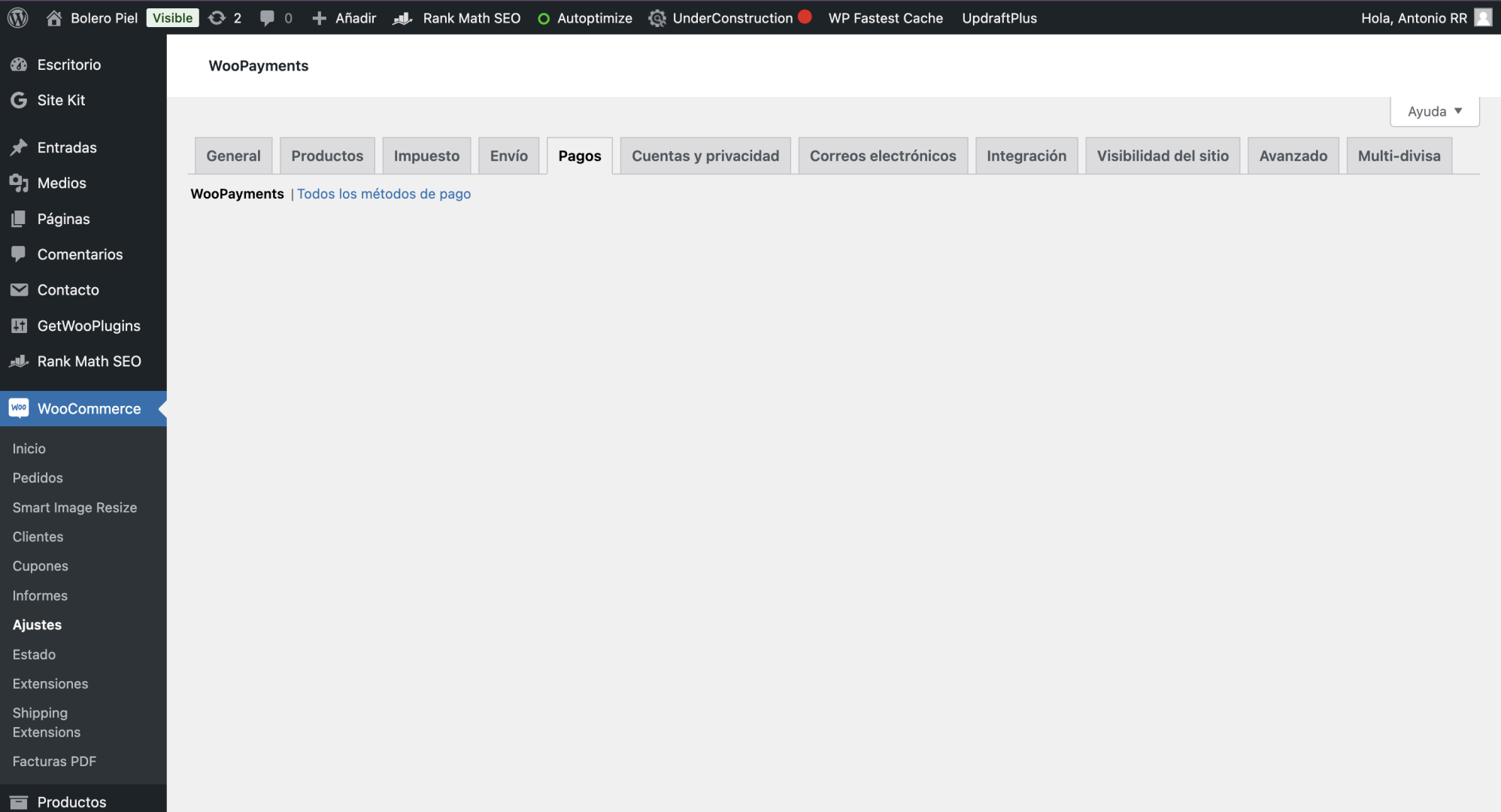Click the Comentarios bubble icon in the sidebar
This screenshot has width=1501, height=812.
[x=19, y=254]
